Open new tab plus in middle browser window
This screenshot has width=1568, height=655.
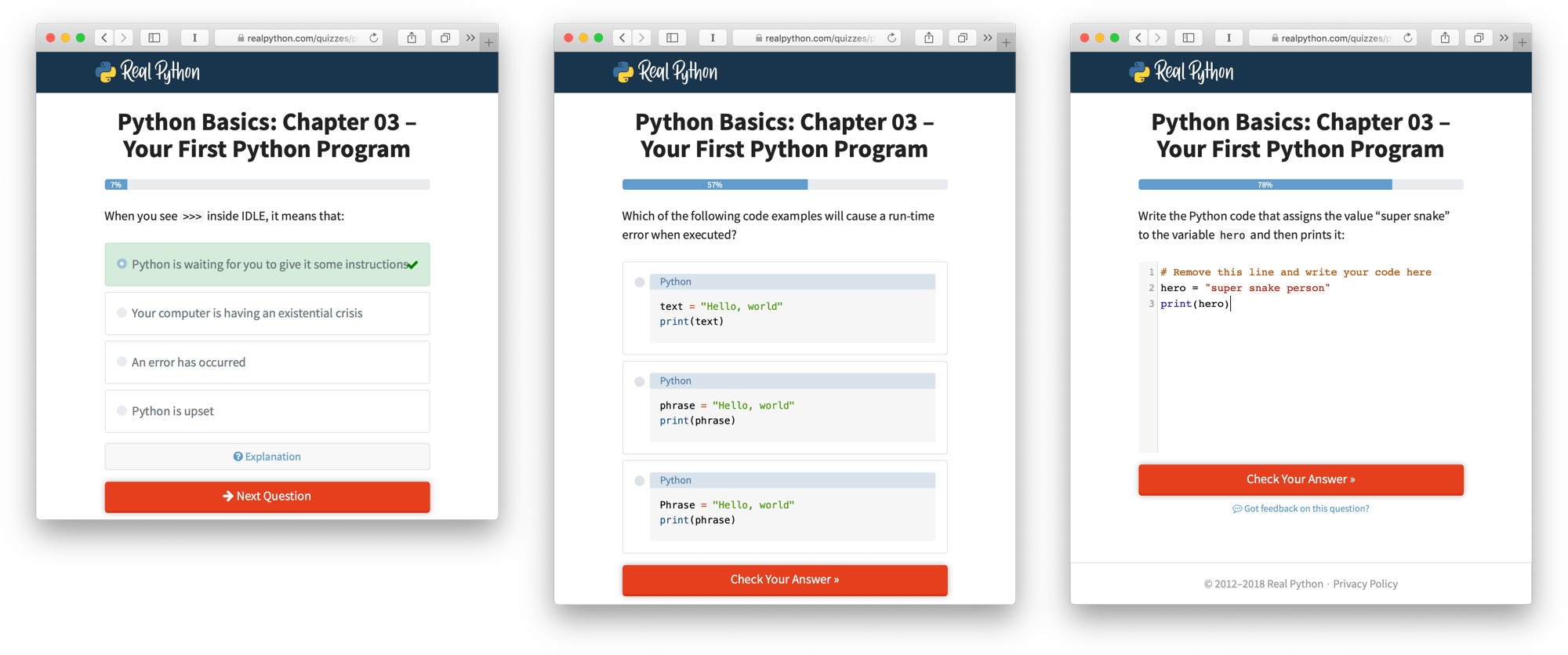pos(1006,42)
